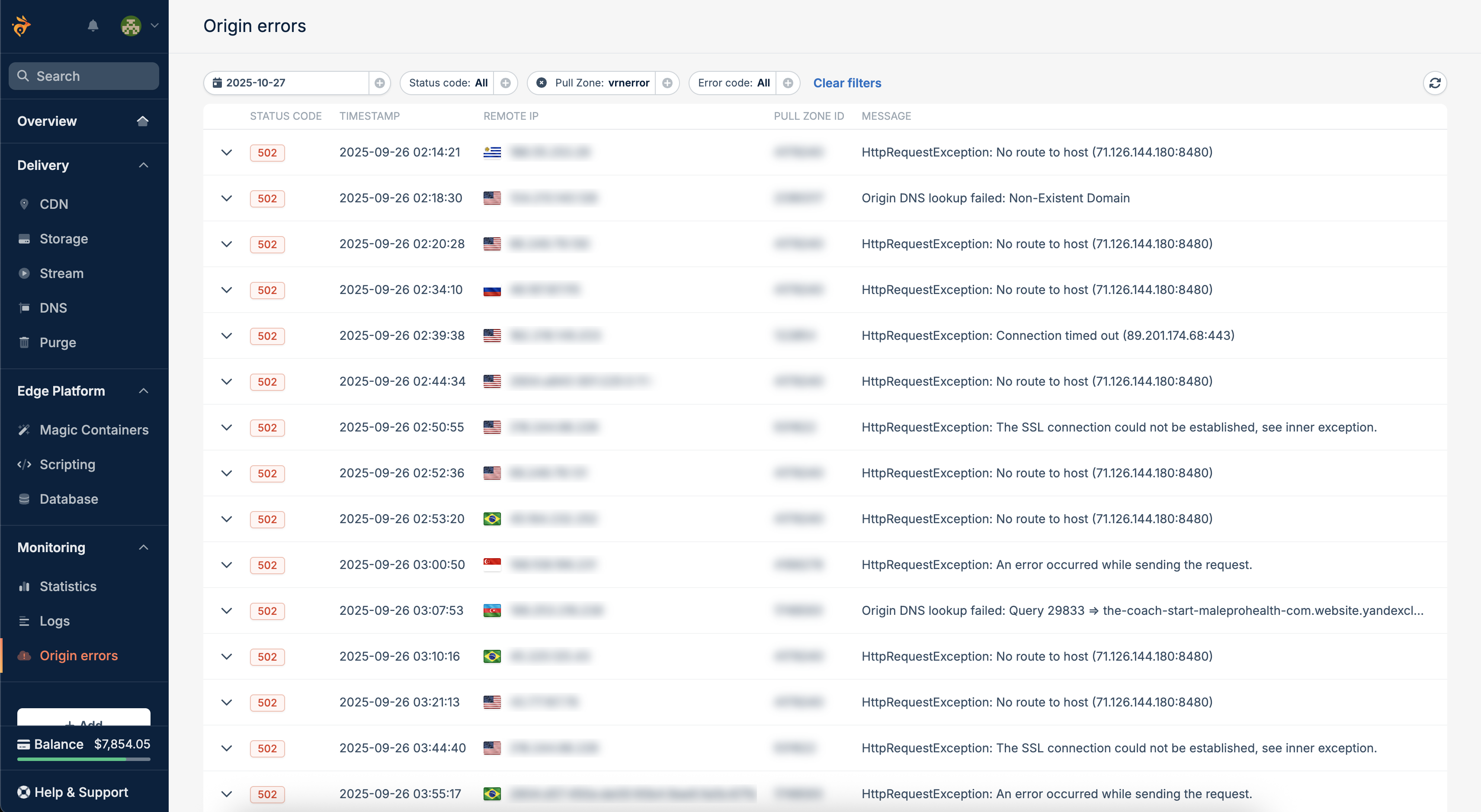
Task: Collapse the Monitoring sidebar section
Action: (x=144, y=548)
